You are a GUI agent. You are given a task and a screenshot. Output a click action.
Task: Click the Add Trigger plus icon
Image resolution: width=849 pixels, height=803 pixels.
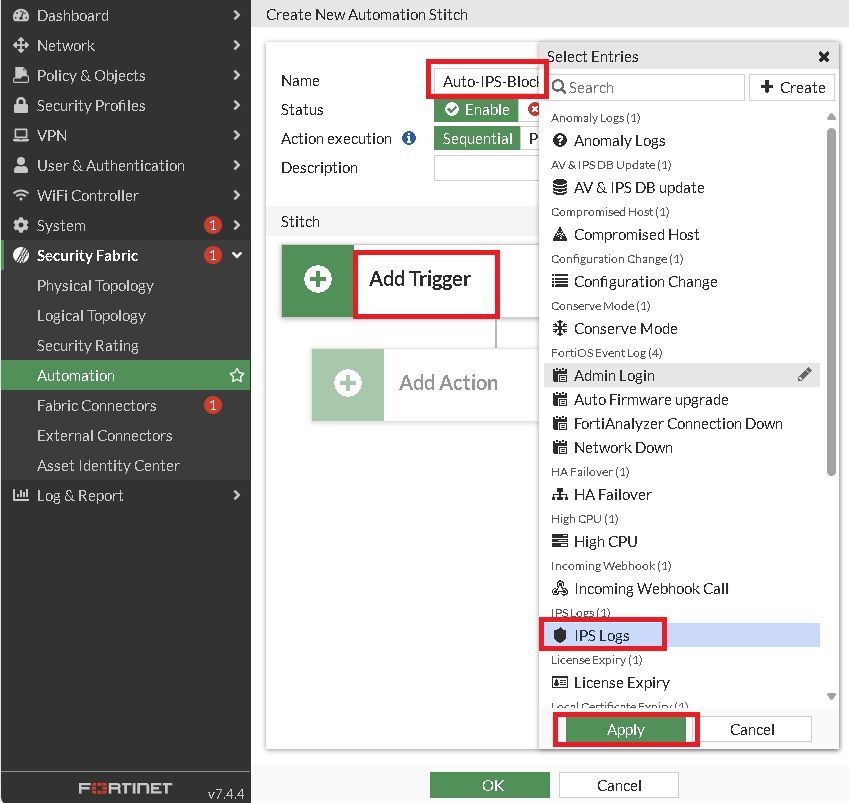click(x=318, y=280)
